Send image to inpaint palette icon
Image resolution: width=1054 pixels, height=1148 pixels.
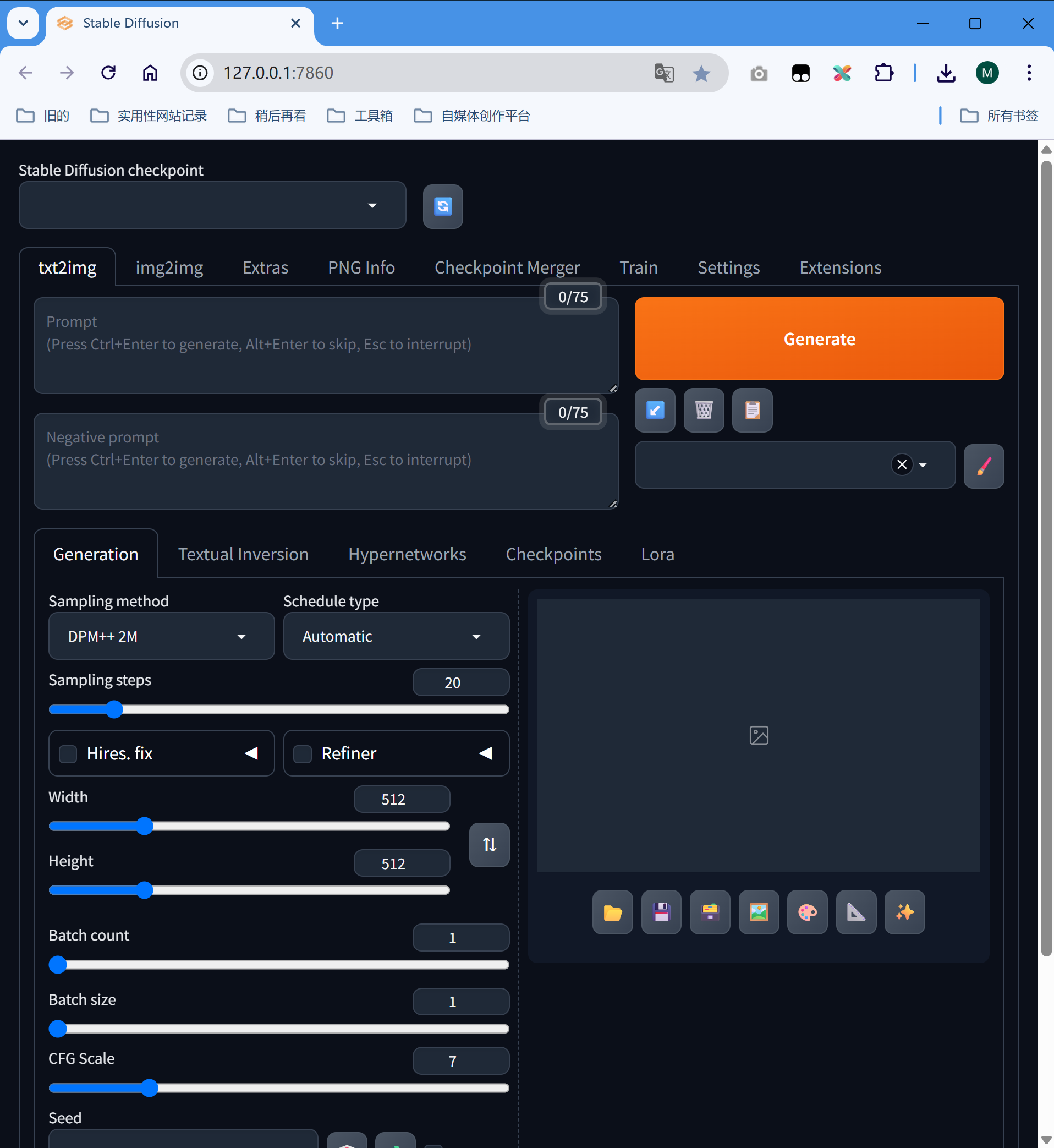coord(807,912)
